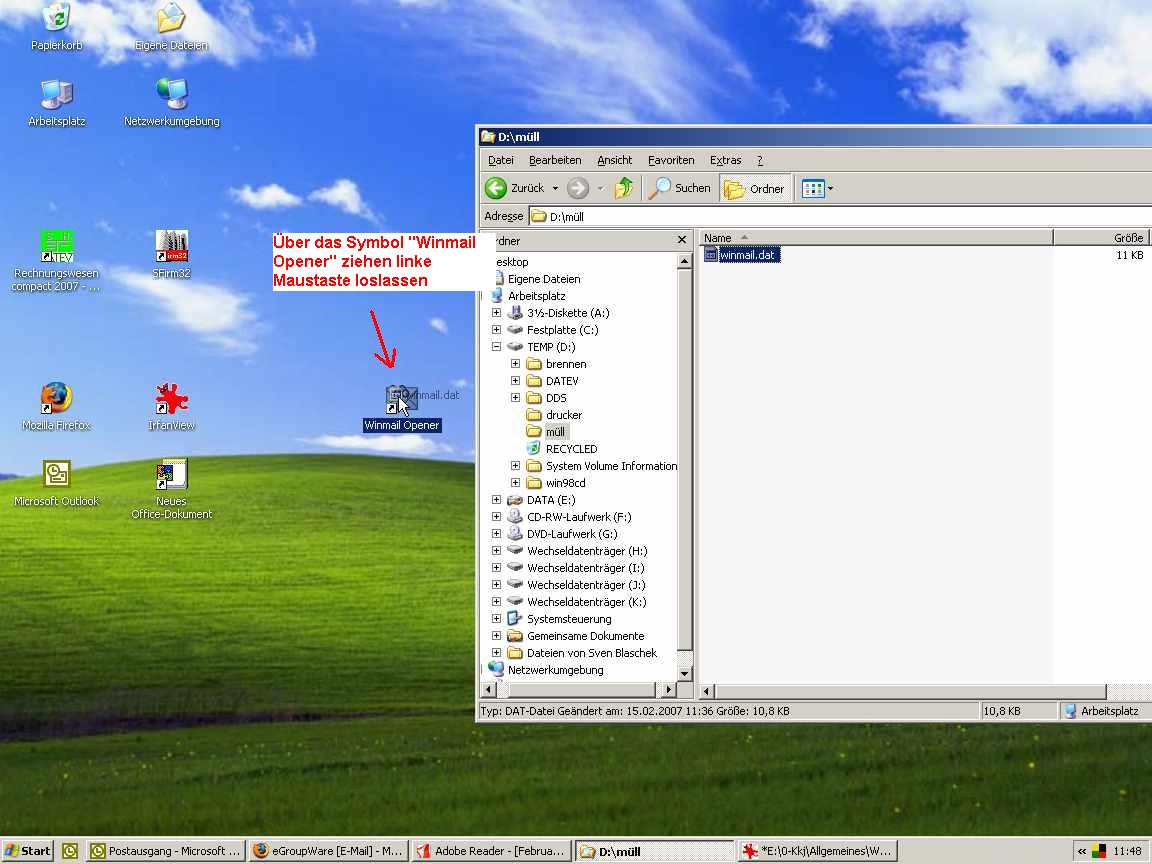Click the Explorer up-one-level folder icon

click(x=624, y=188)
